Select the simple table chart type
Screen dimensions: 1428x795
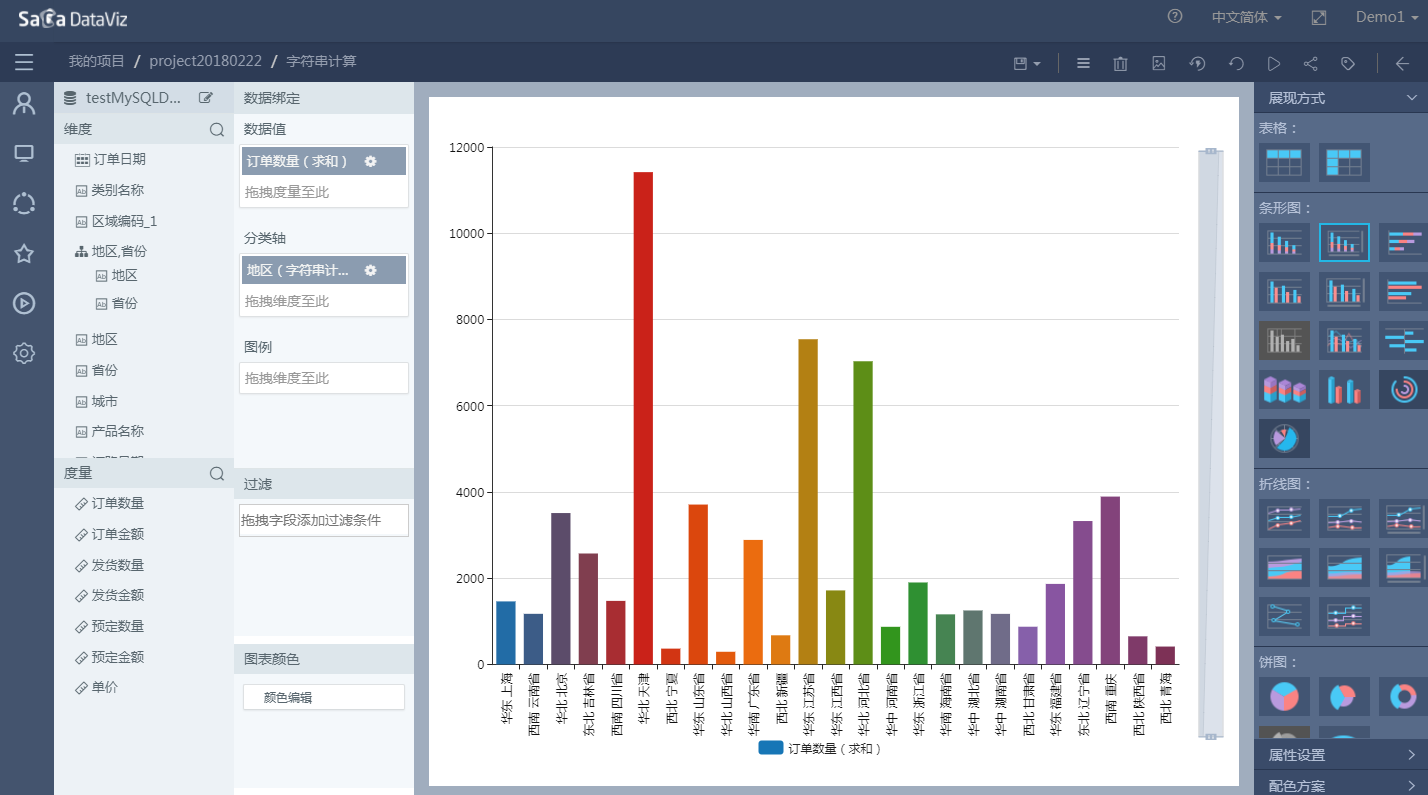click(x=1284, y=162)
